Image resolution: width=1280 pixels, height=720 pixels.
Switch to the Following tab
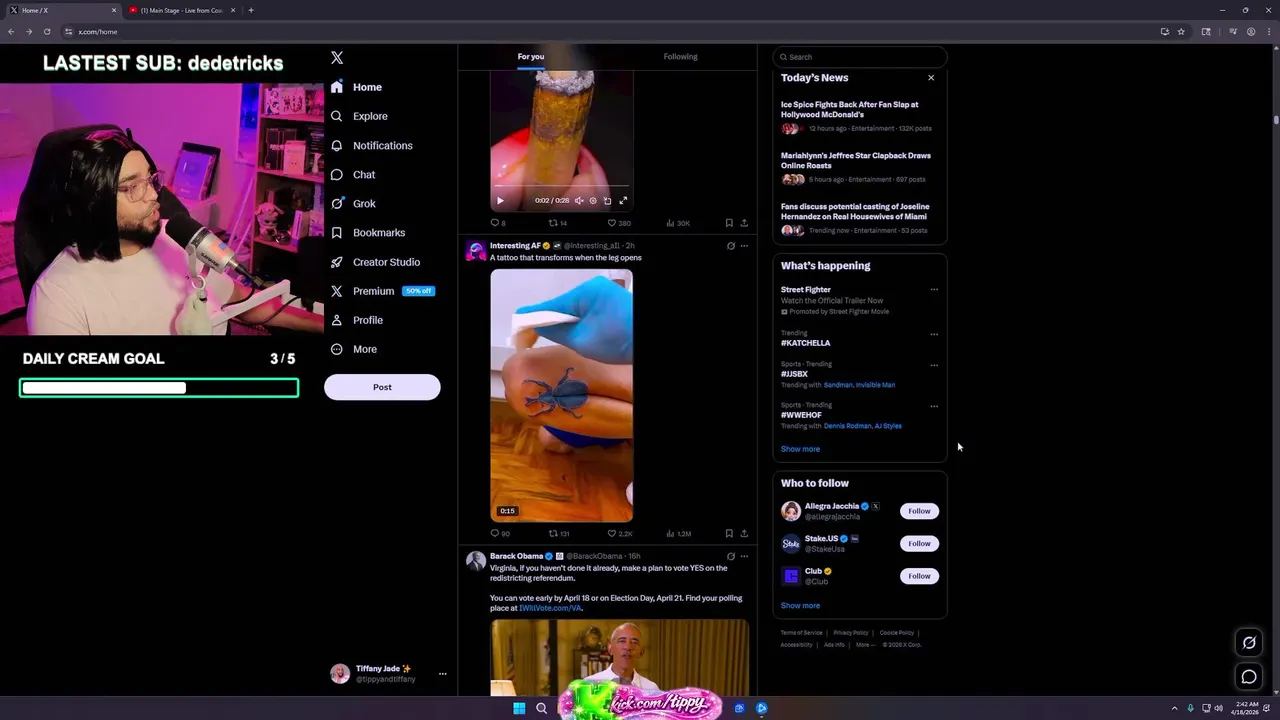click(x=680, y=57)
